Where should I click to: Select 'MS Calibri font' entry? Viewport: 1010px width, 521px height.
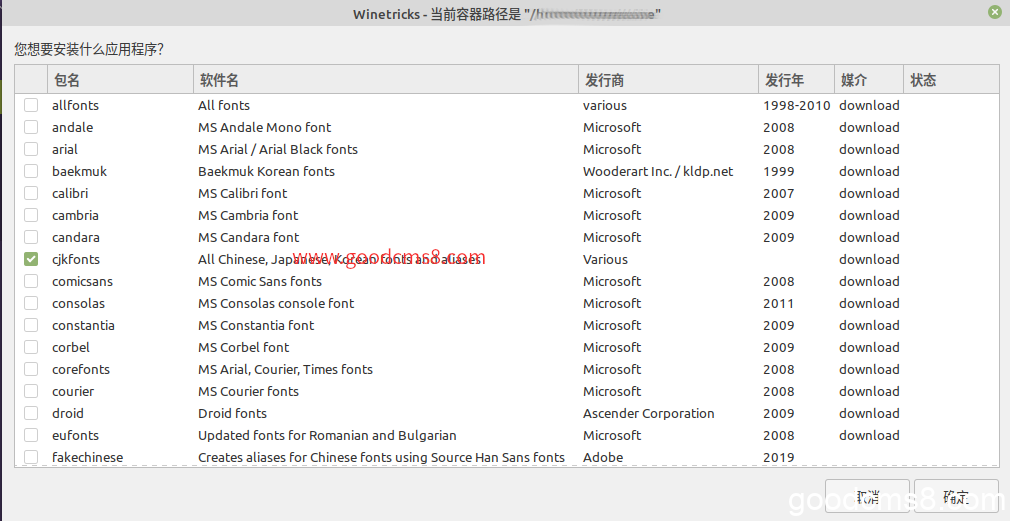[x=242, y=193]
